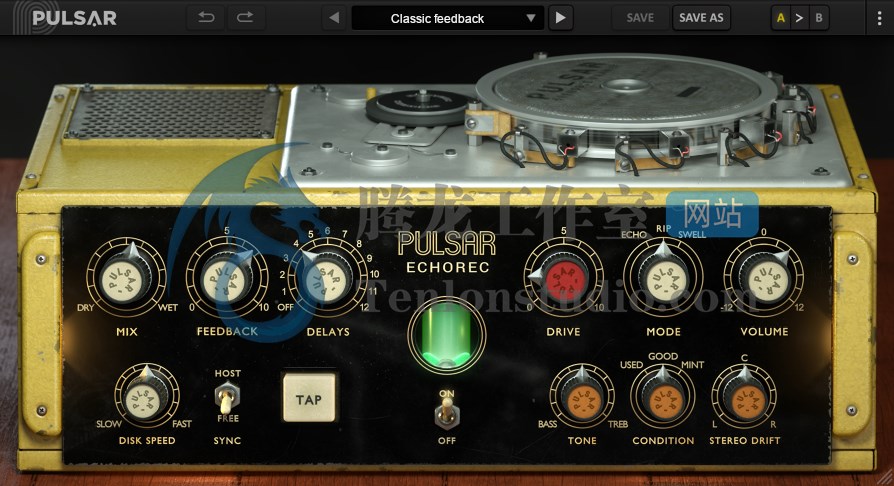Adjust the DISK SPEED knob
The height and width of the screenshot is (486, 894).
click(147, 397)
